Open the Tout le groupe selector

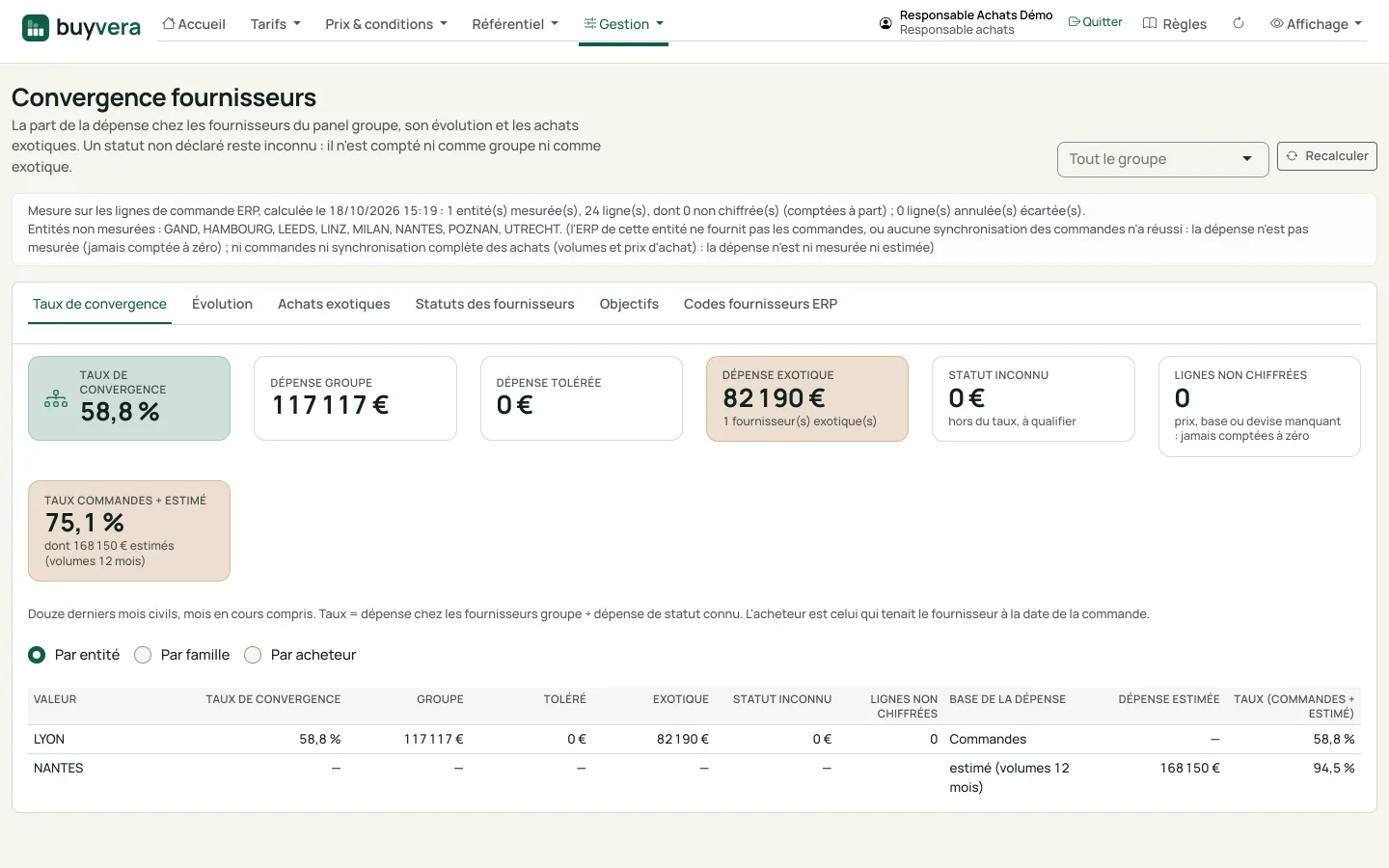[x=1162, y=159]
